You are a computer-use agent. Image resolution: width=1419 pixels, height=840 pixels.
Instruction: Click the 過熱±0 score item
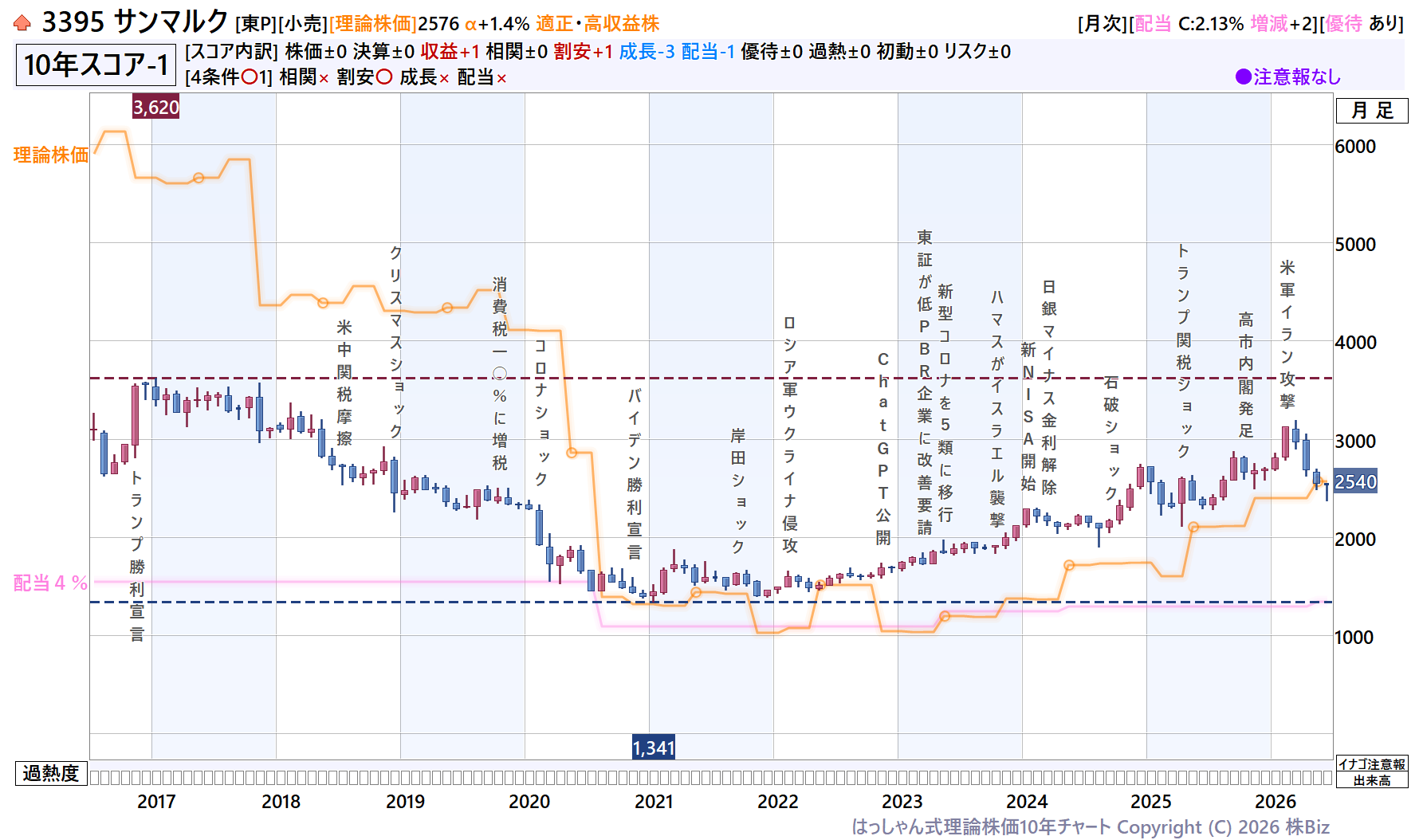(839, 52)
